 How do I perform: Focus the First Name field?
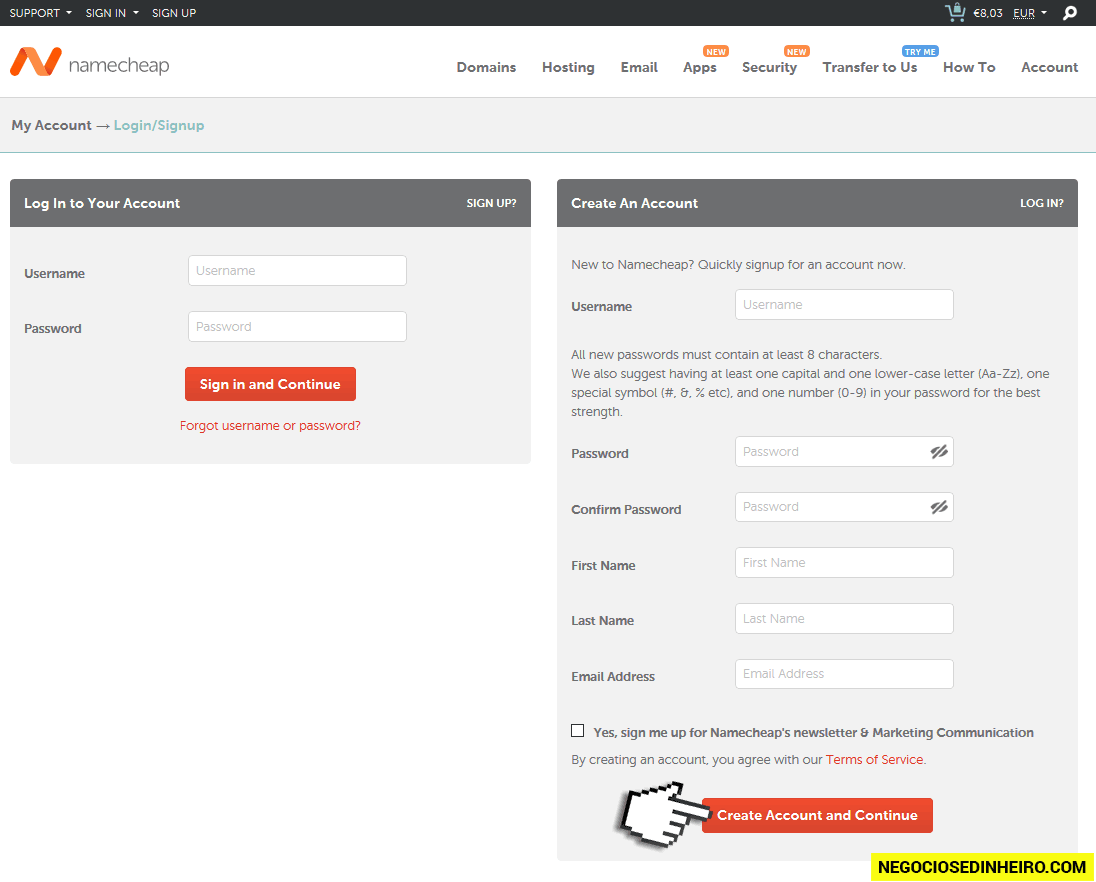coord(844,563)
